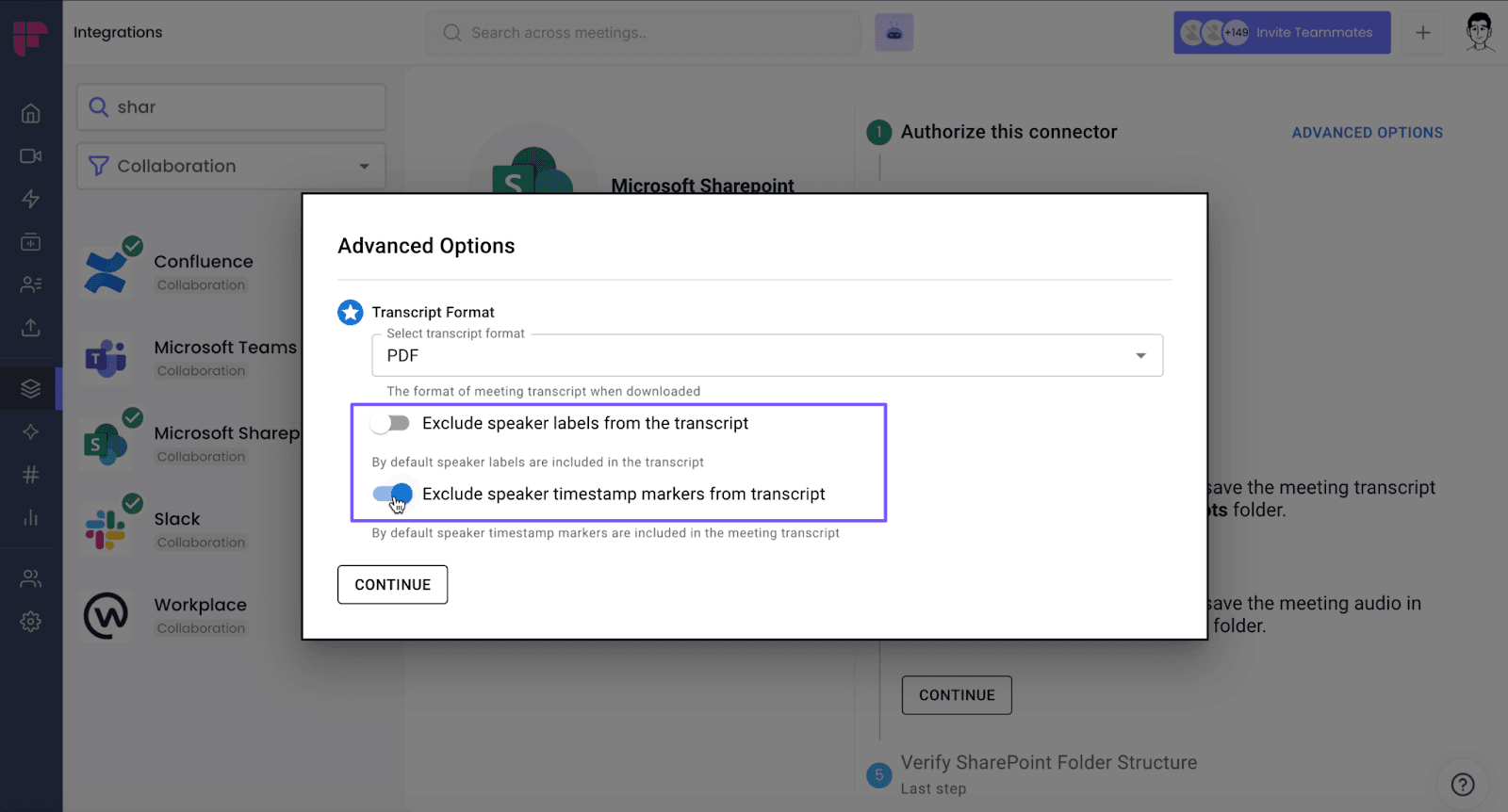Screen dimensions: 1508x812
Task: Open the ADVANCED OPTIONS link
Action: pos(1367,133)
